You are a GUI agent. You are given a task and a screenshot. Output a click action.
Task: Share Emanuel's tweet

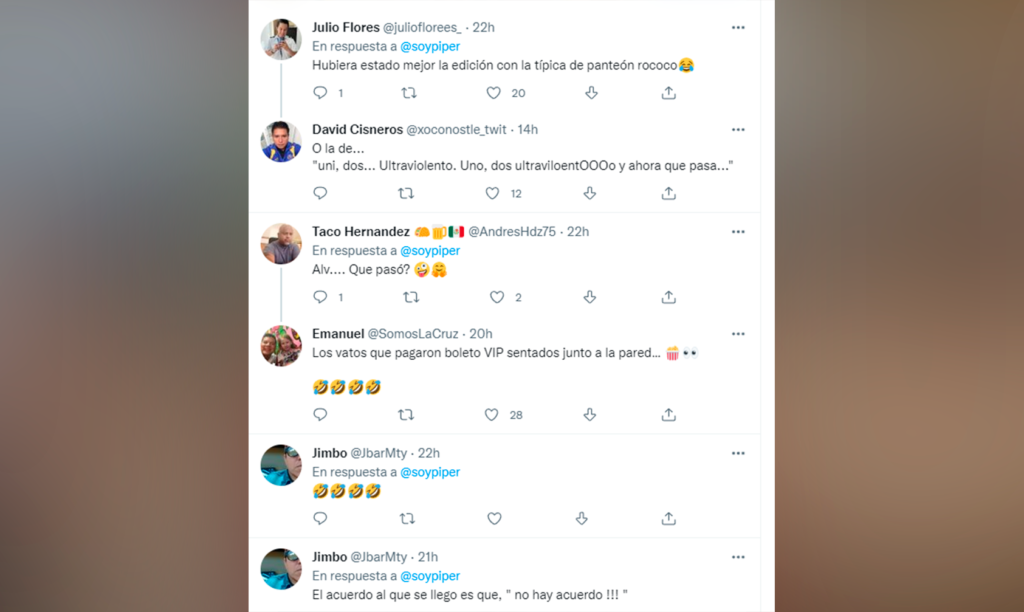668,414
